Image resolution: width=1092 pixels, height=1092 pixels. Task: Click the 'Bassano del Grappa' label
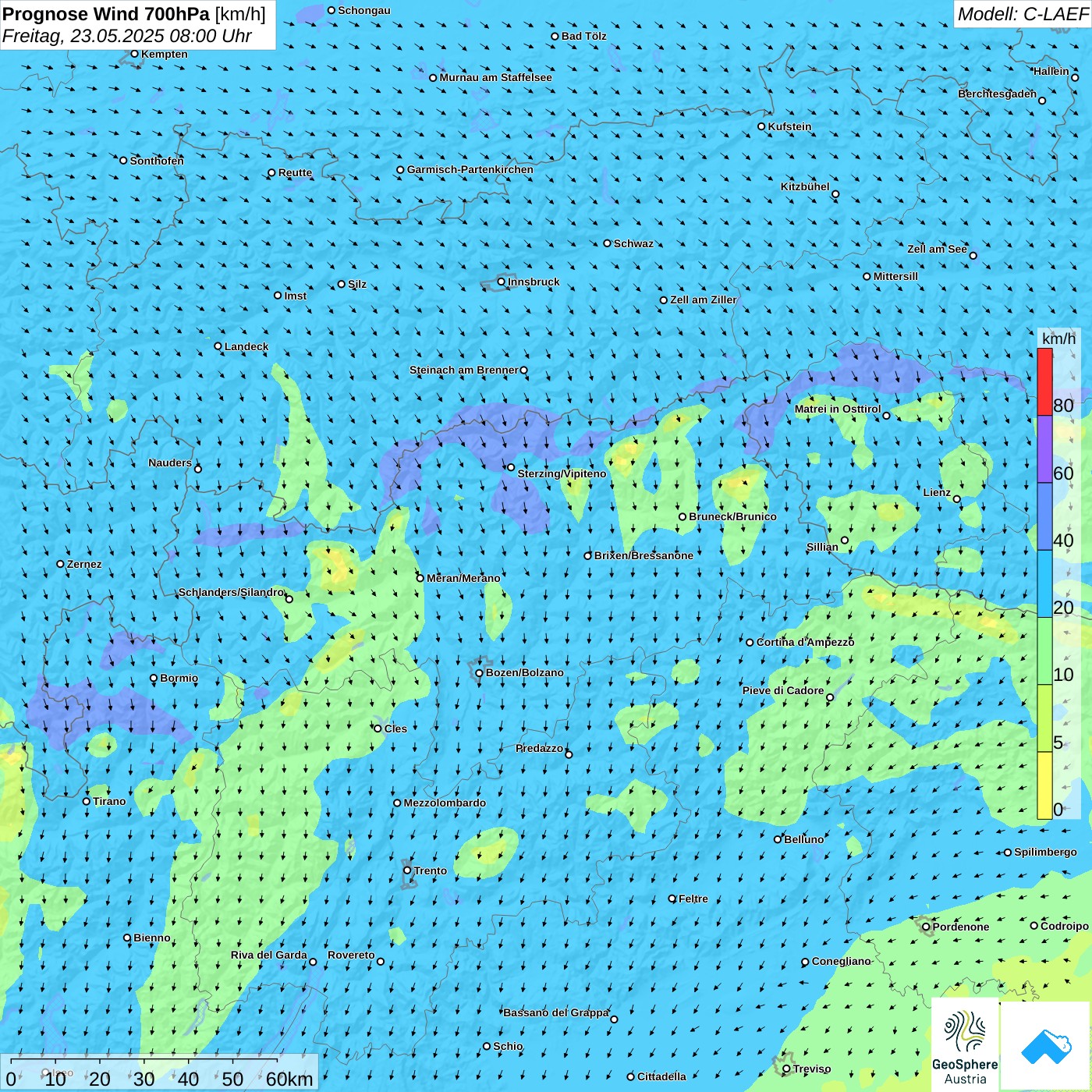pyautogui.click(x=556, y=1012)
